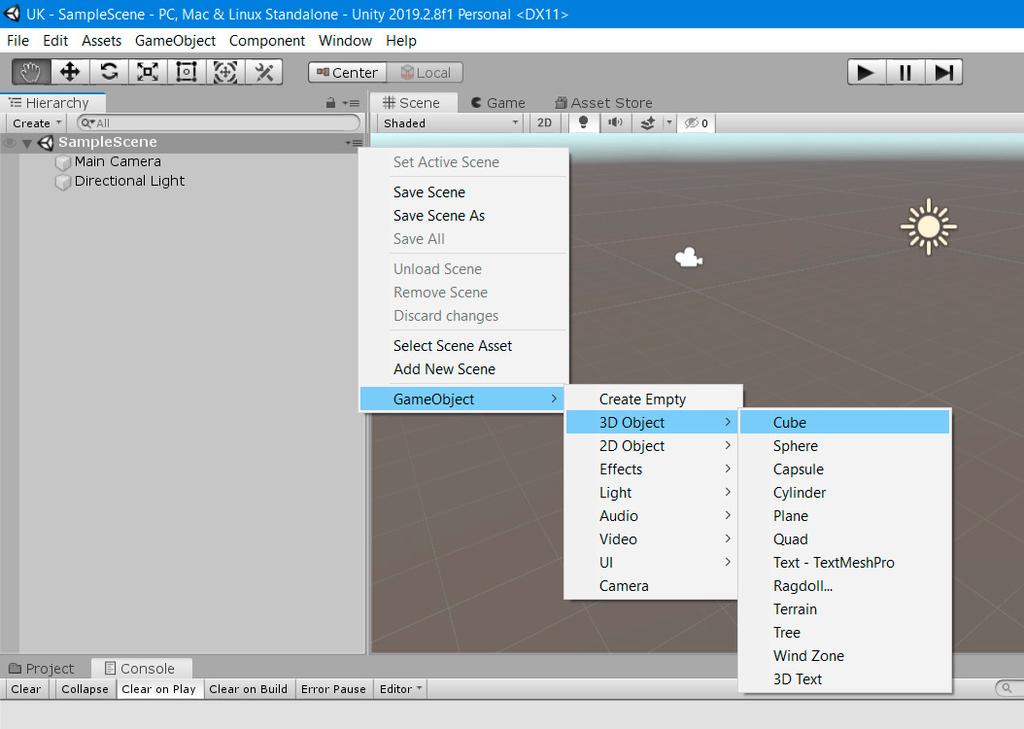This screenshot has height=729, width=1024.
Task: Select the combined Transform tool
Action: click(x=225, y=72)
